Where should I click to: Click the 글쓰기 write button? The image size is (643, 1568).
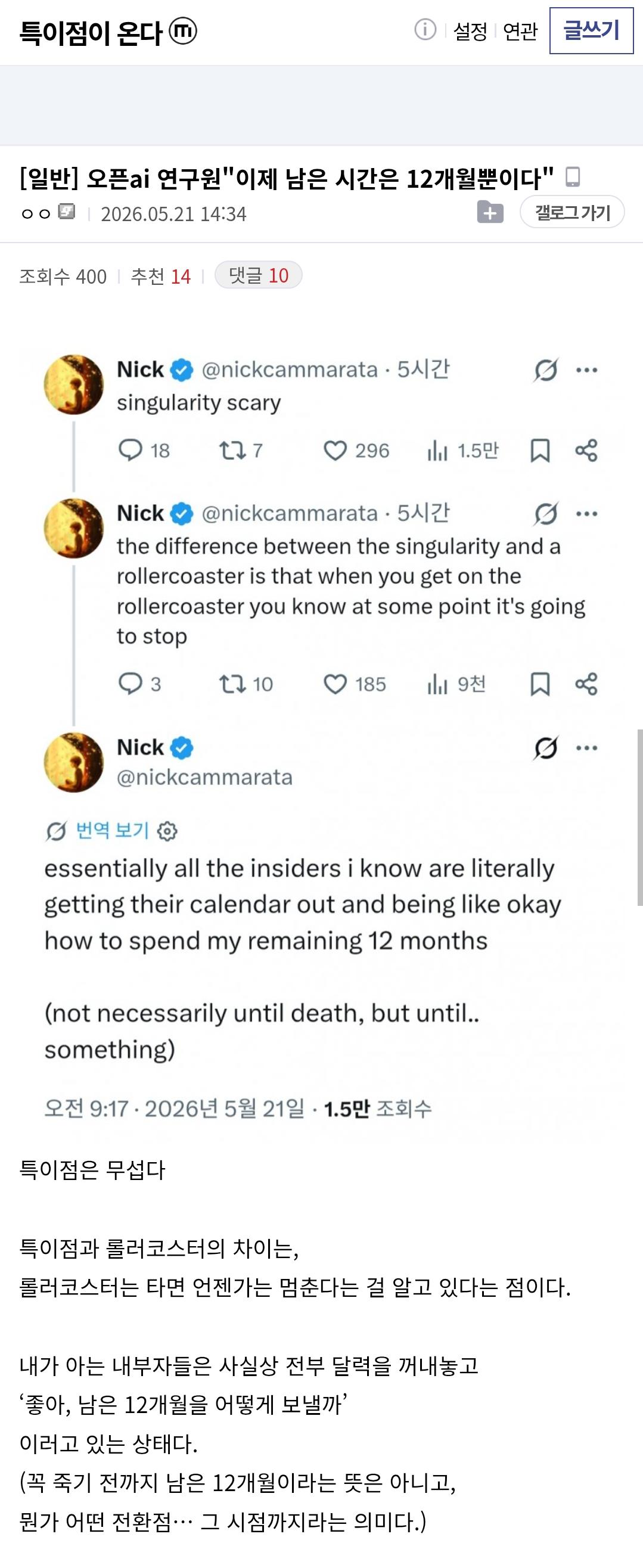pyautogui.click(x=591, y=30)
